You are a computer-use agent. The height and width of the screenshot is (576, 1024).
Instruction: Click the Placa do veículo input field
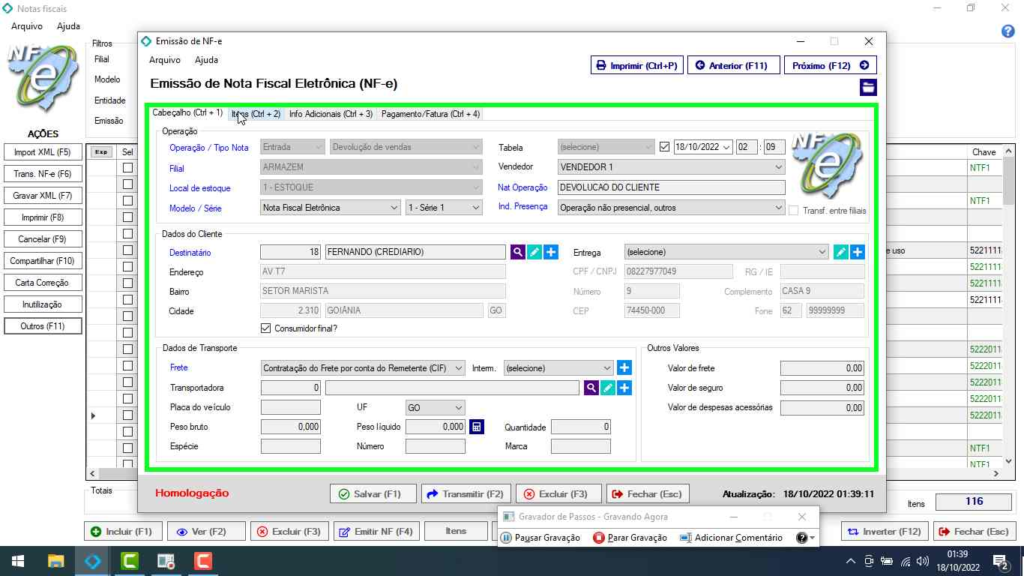pos(290,408)
